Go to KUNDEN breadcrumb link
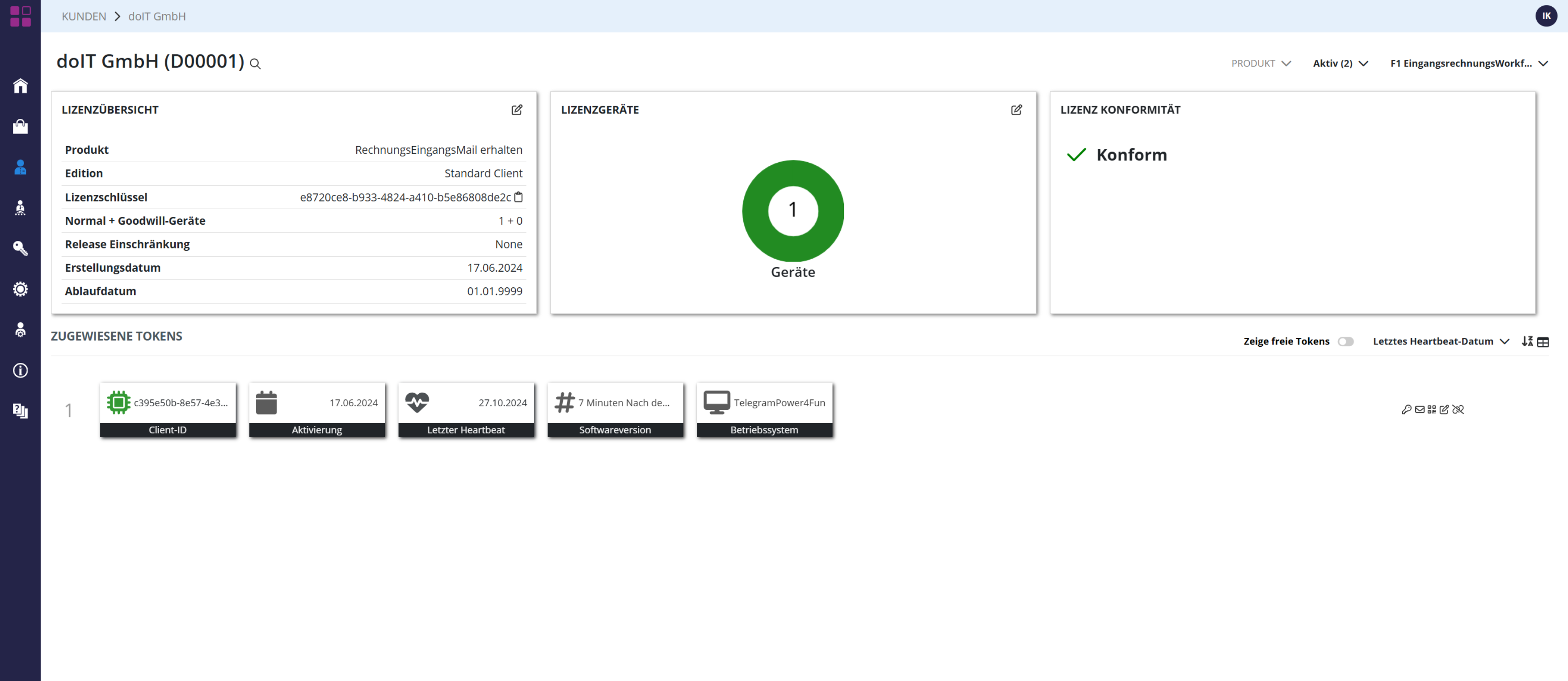 pos(84,17)
